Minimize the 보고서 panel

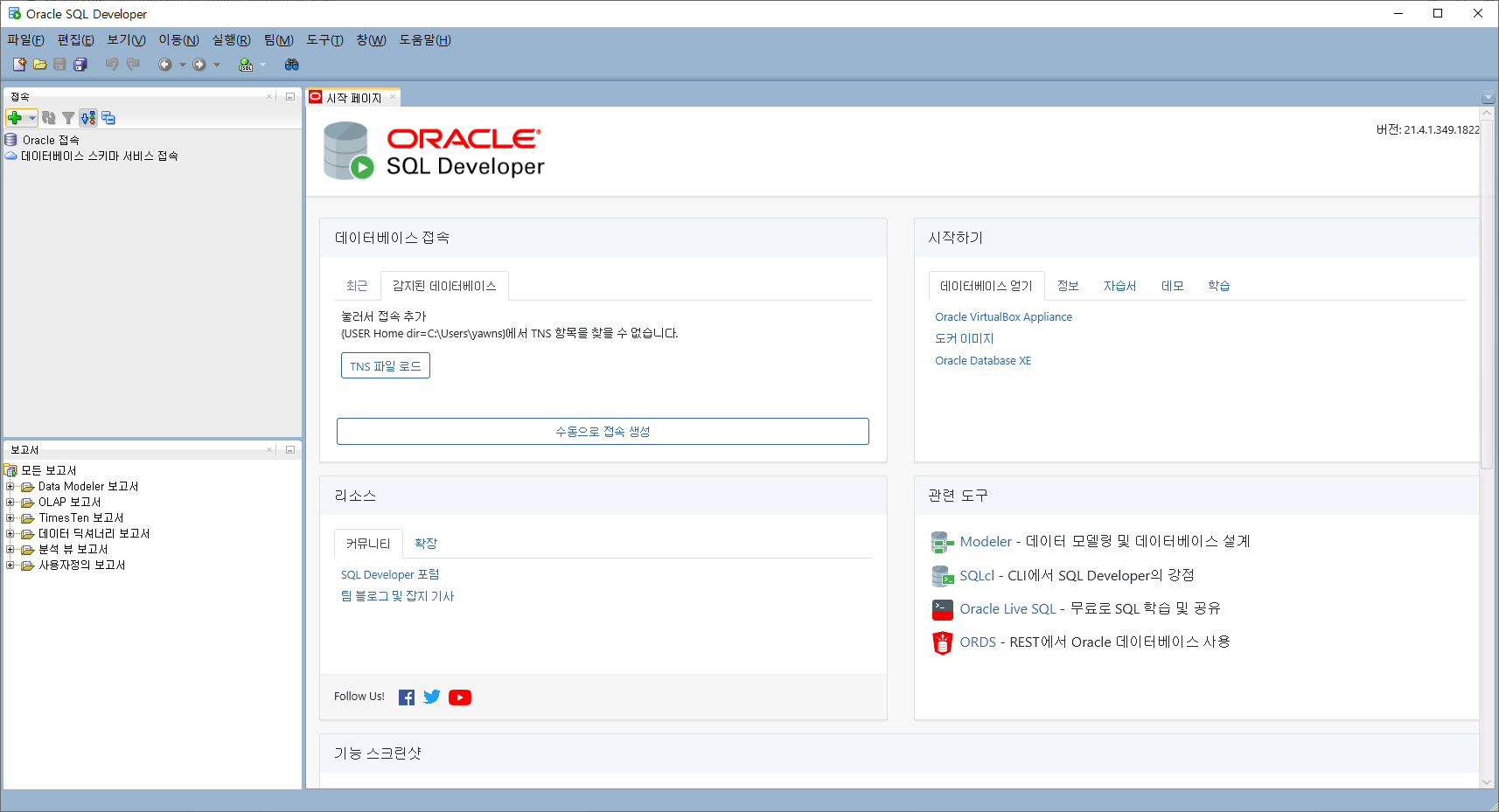point(290,449)
